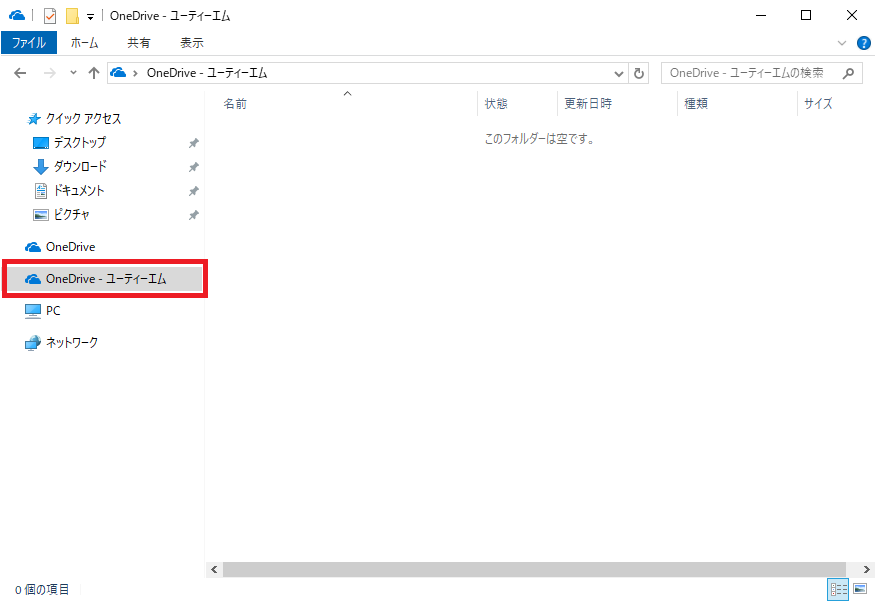This screenshot has width=876, height=602.
Task: Click the New Folder icon in quick access toolbar
Action: click(72, 16)
